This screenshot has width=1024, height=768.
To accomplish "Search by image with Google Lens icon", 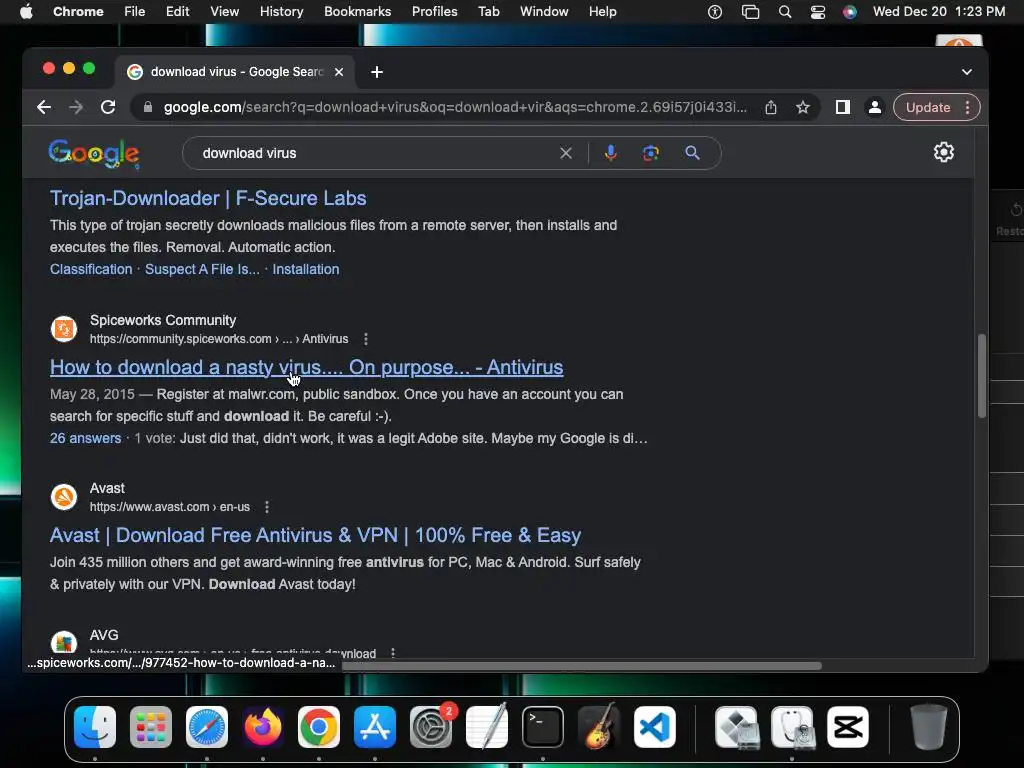I will pyautogui.click(x=650, y=153).
